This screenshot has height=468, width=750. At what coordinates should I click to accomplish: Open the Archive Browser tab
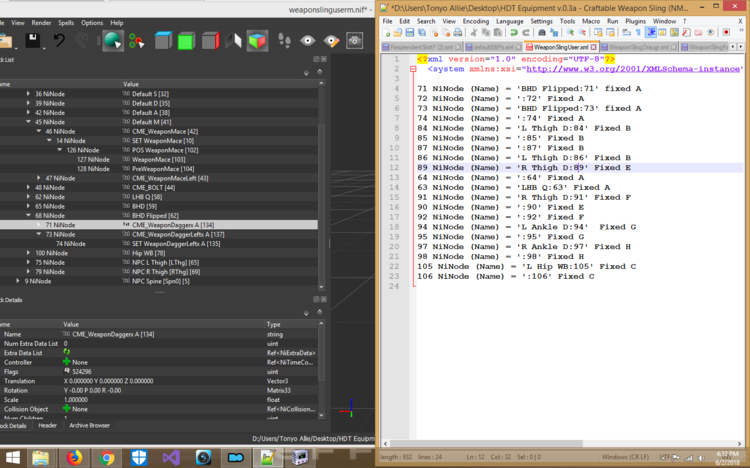(89, 425)
